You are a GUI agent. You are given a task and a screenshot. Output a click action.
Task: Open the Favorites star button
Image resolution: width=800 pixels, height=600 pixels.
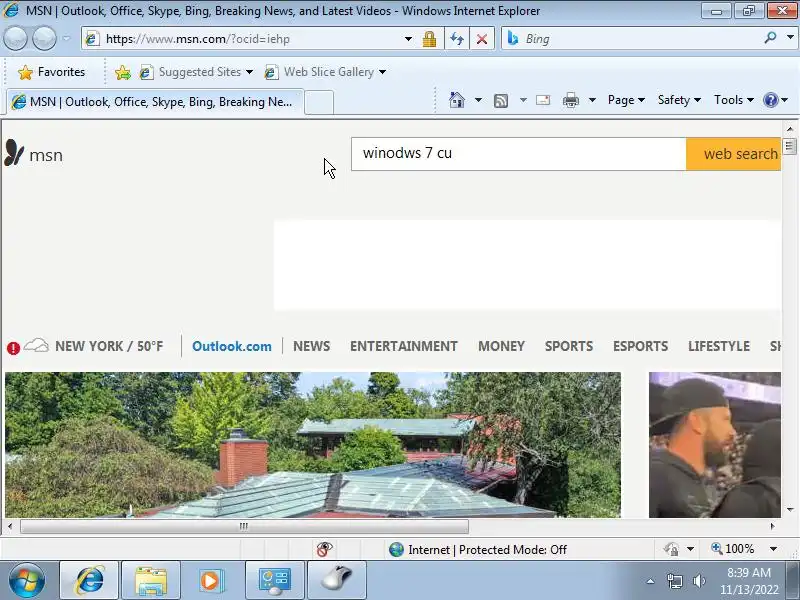[52, 72]
